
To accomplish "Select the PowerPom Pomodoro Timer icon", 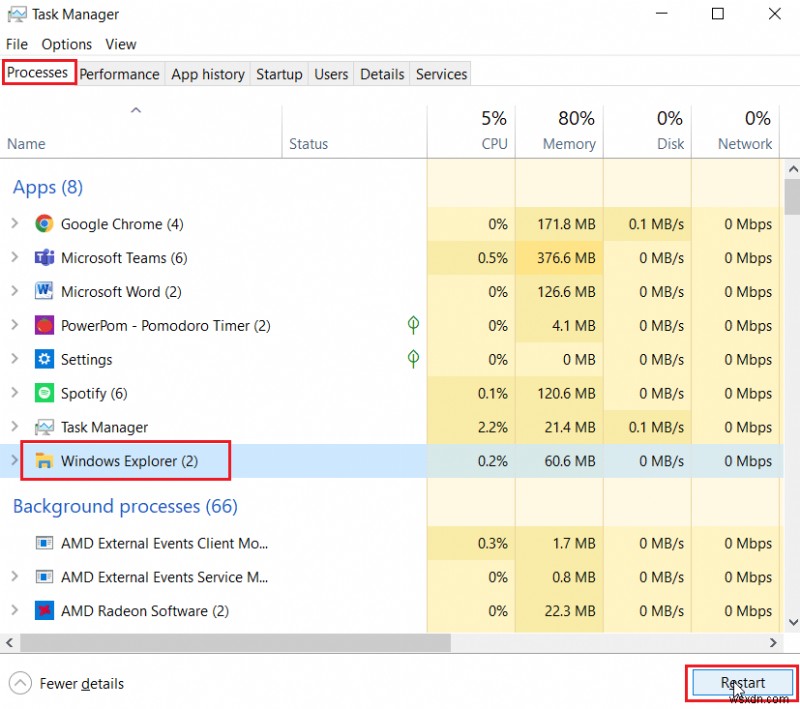I will [x=44, y=325].
